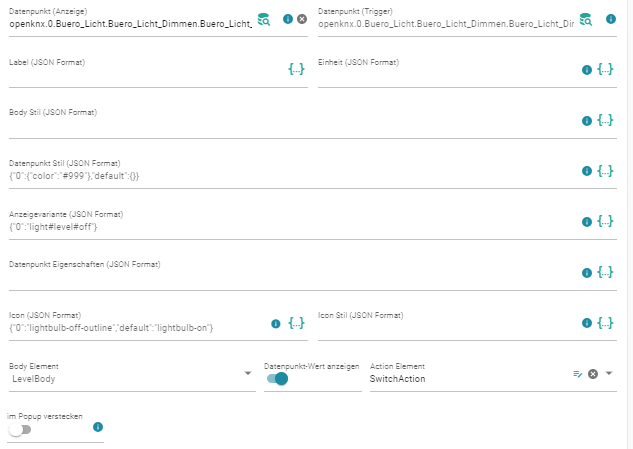Show info for Einheit field

tap(587, 69)
